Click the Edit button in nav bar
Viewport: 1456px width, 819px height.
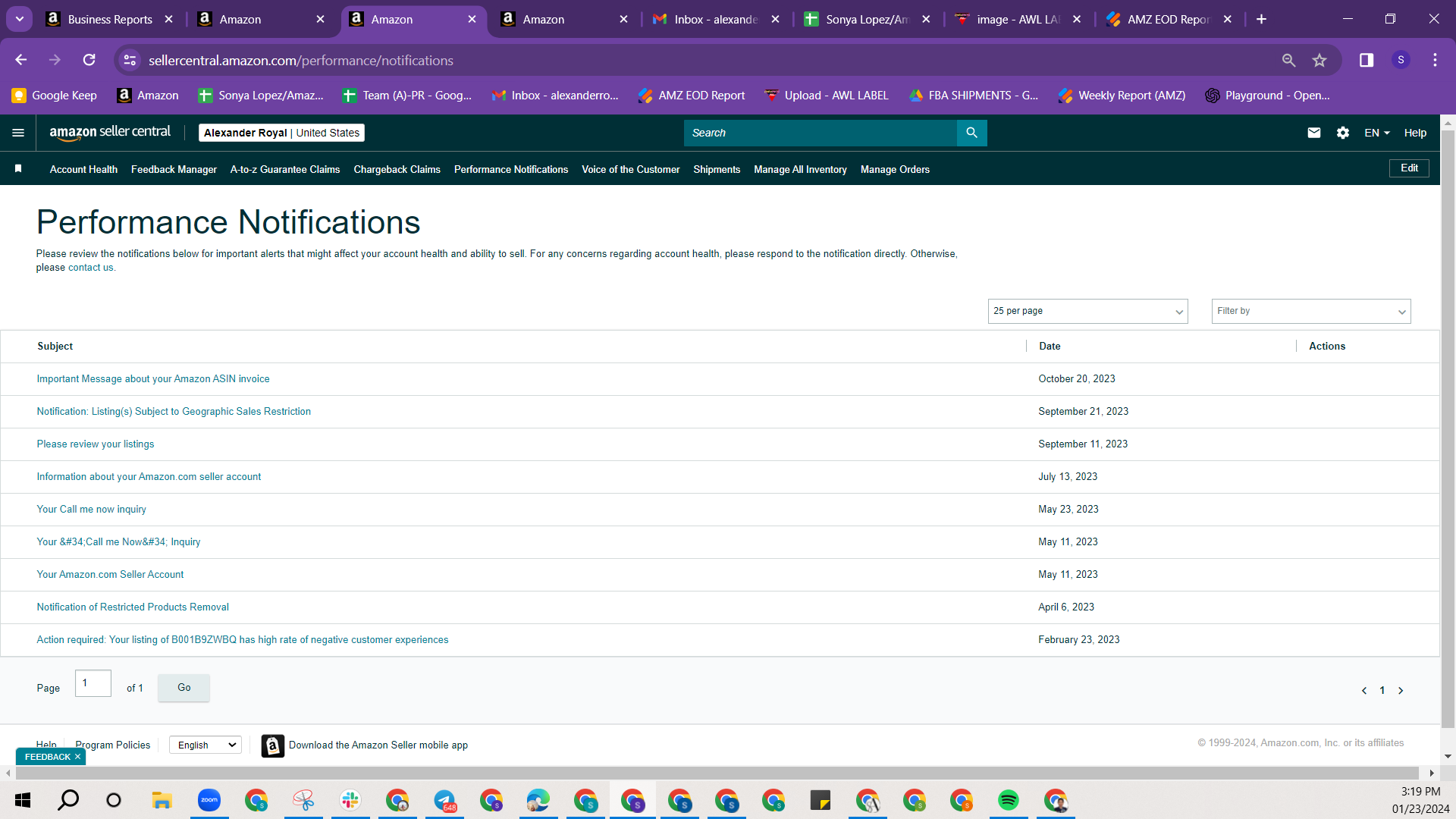point(1409,168)
